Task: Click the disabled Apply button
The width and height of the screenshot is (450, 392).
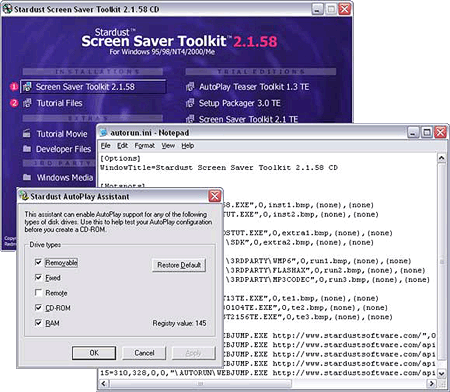Action: [x=193, y=353]
